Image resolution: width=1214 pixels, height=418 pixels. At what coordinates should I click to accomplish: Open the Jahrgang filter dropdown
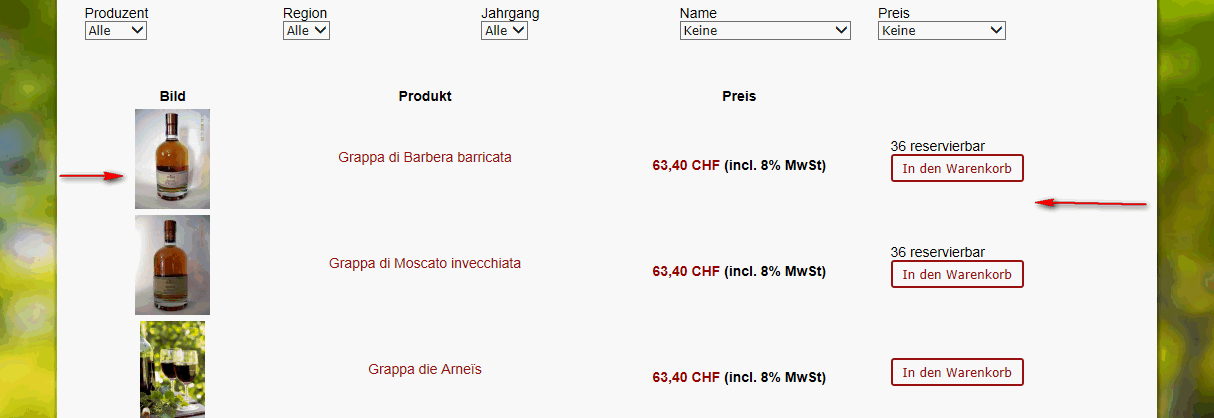click(x=504, y=31)
